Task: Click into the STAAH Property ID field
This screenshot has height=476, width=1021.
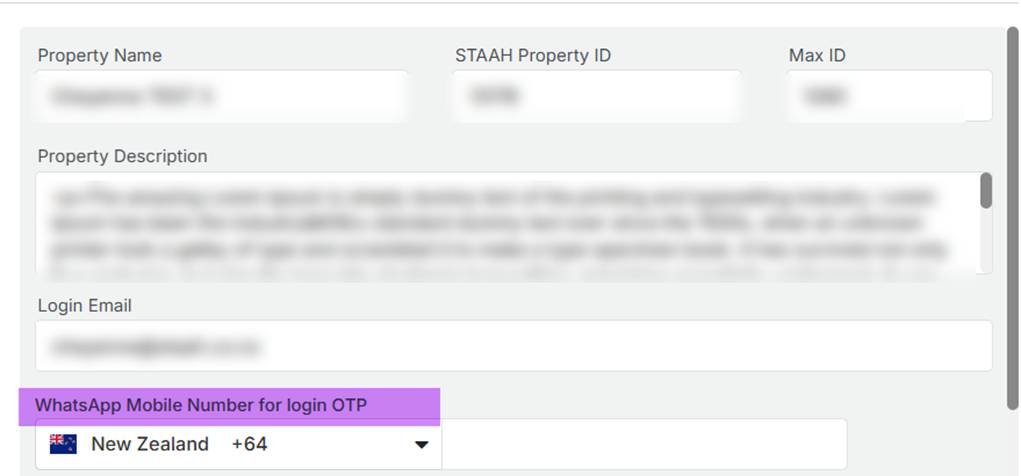Action: [x=597, y=97]
